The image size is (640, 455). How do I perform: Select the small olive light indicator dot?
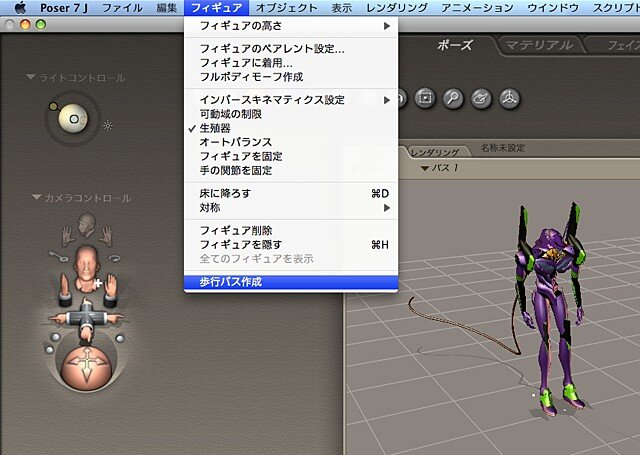[53, 107]
